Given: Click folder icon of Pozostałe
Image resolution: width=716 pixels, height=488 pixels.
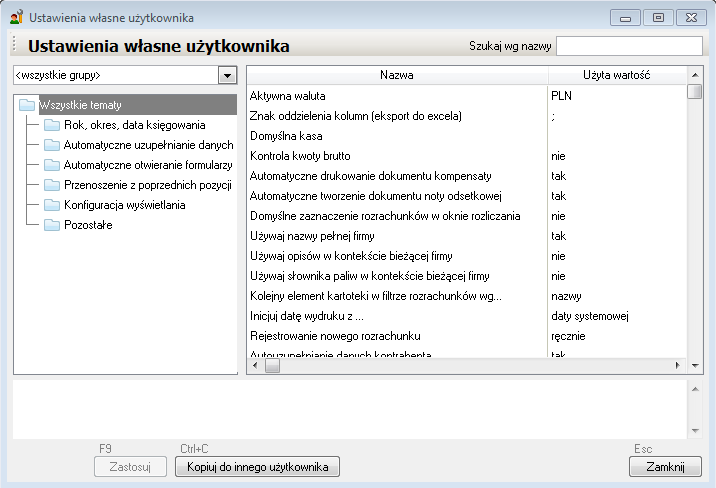Looking at the screenshot, I should pyautogui.click(x=52, y=225).
